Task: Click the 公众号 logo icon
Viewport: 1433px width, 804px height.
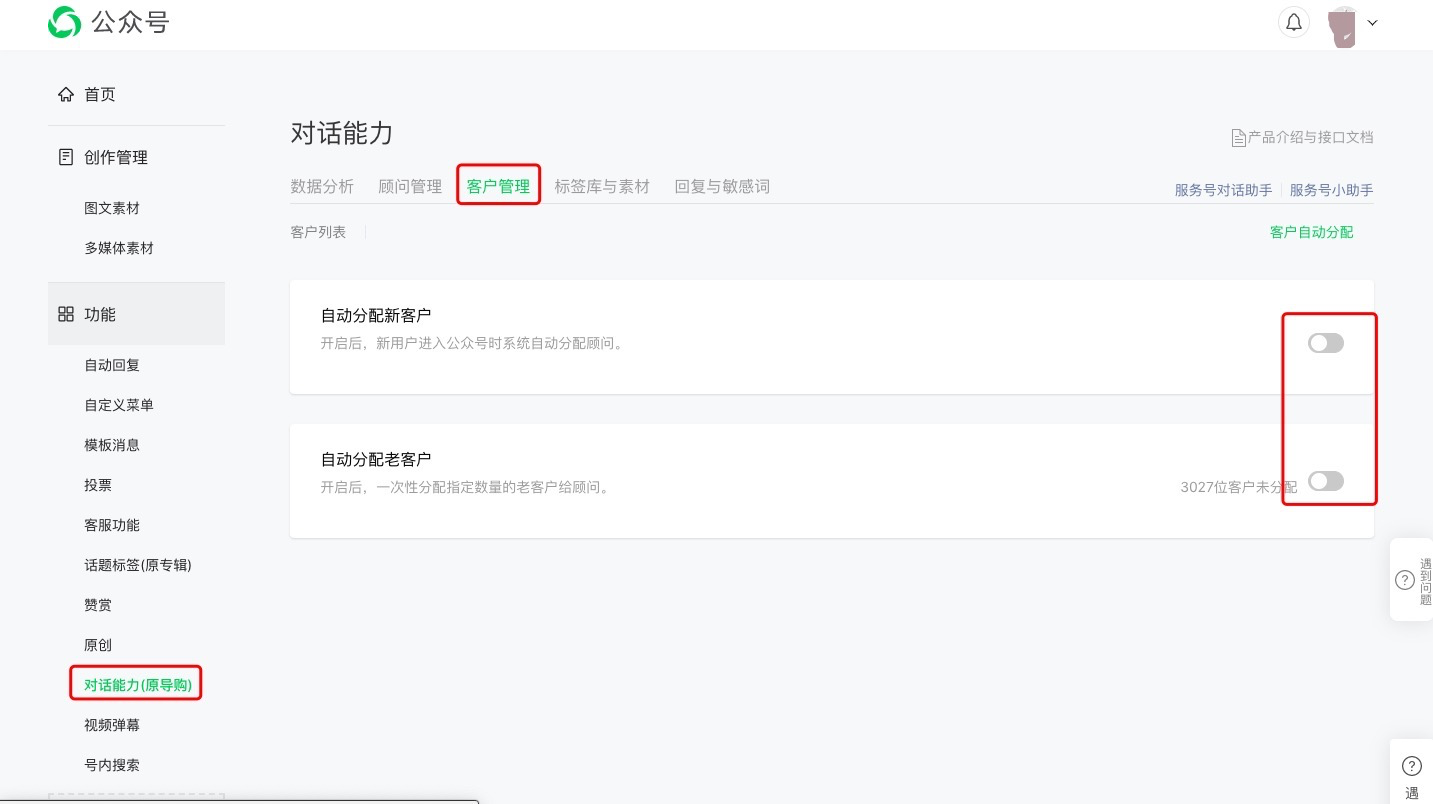Action: (63, 22)
